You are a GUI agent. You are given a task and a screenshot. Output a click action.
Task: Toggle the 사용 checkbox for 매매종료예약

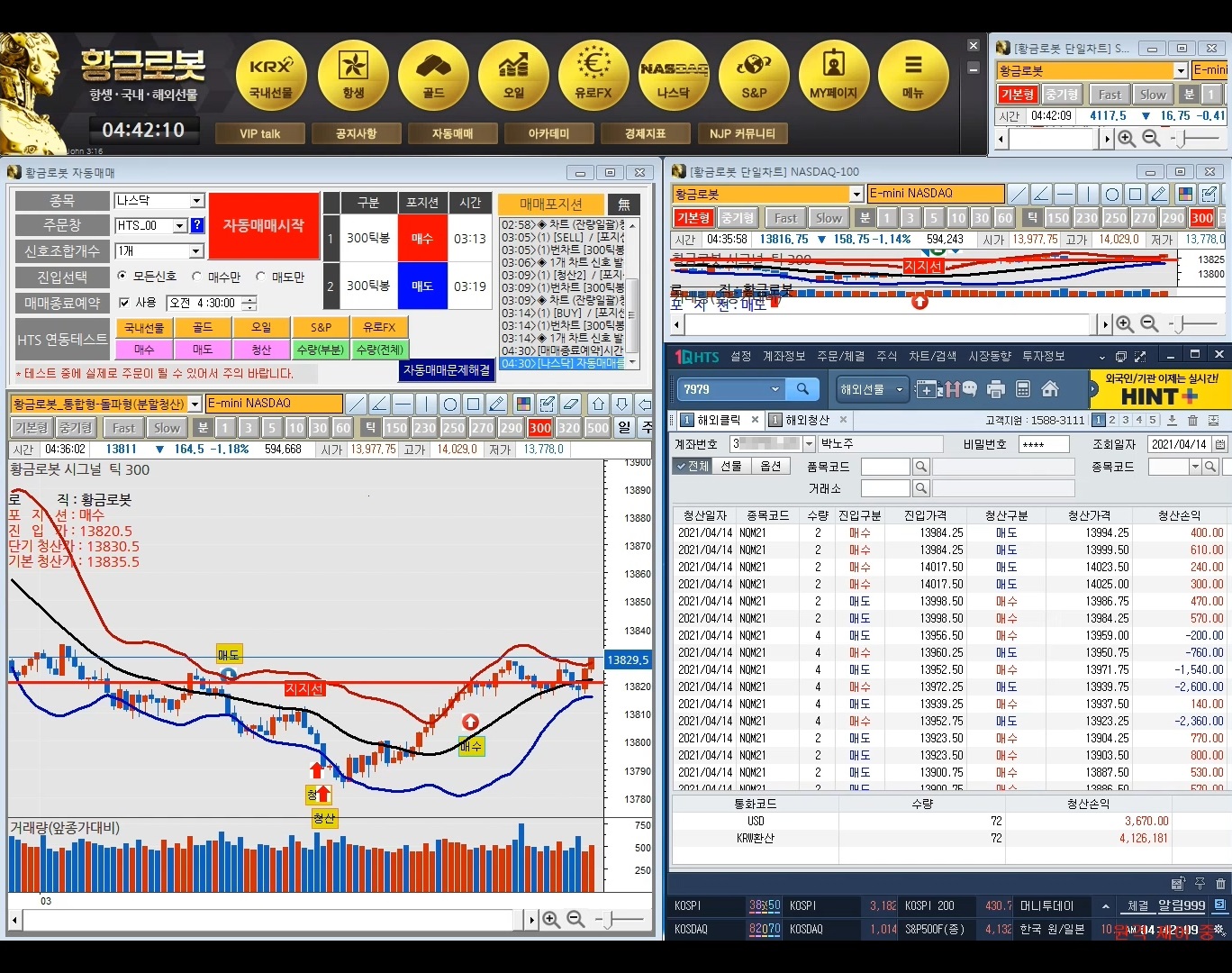point(124,303)
